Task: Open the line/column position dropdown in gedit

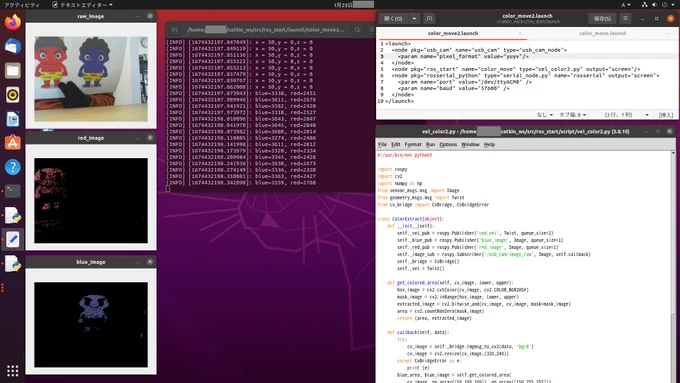Action: point(627,115)
